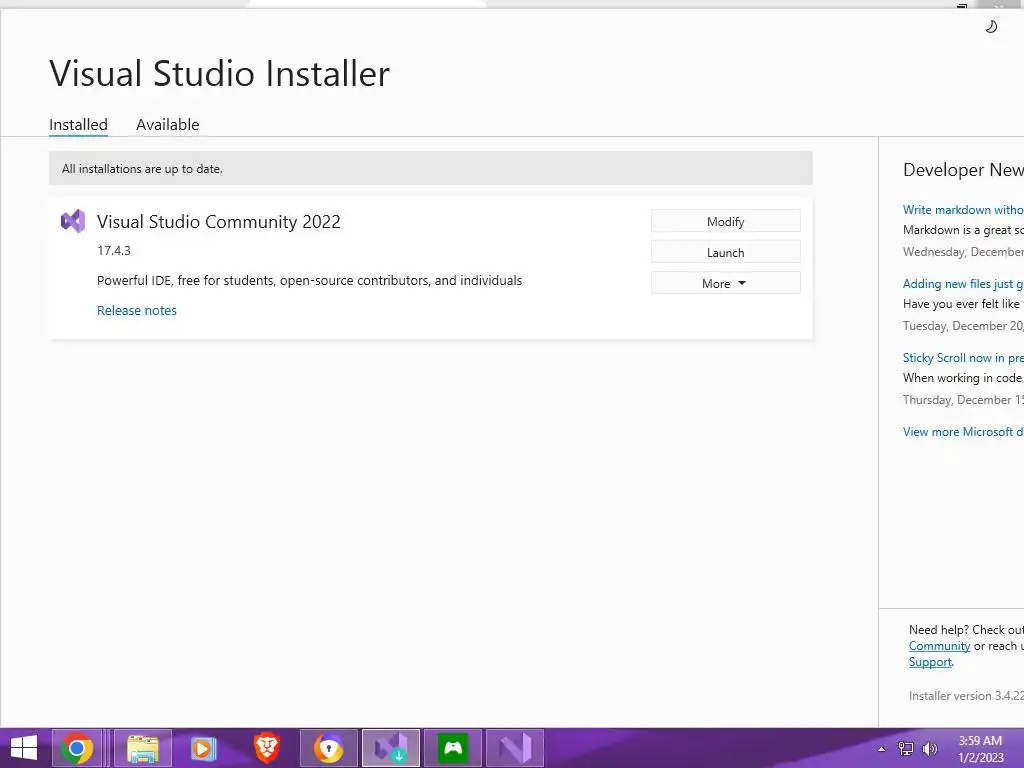Show hidden system tray icons
Image resolution: width=1024 pixels, height=768 pixels.
point(882,749)
